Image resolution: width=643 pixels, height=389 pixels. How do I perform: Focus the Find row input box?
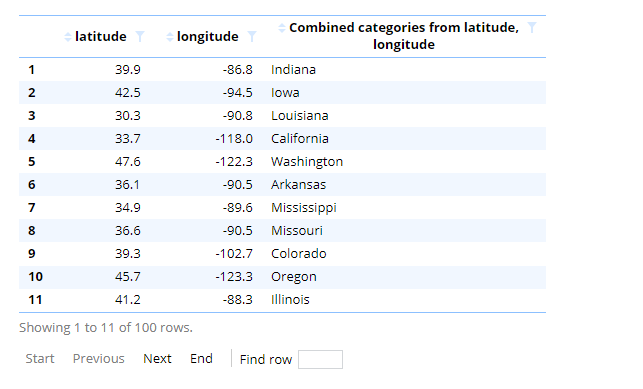tap(320, 359)
